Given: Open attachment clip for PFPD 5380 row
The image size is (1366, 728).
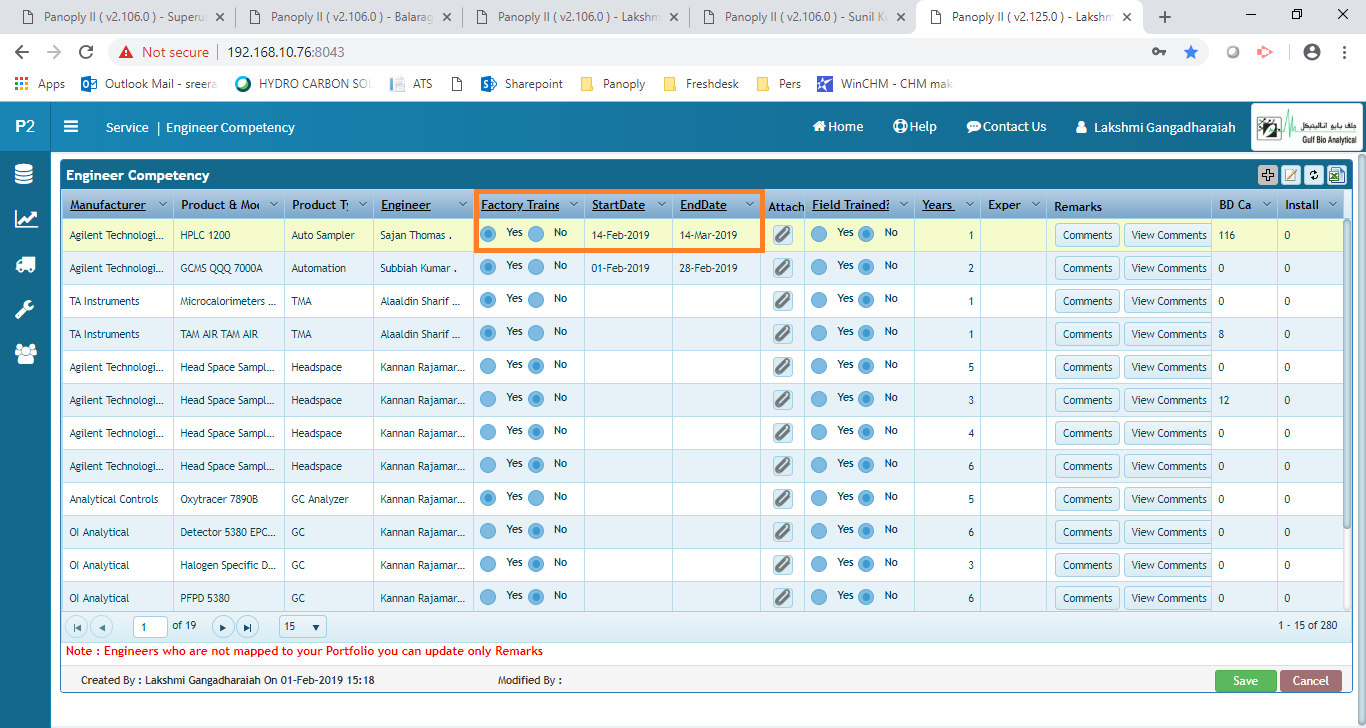Looking at the screenshot, I should click(x=782, y=598).
